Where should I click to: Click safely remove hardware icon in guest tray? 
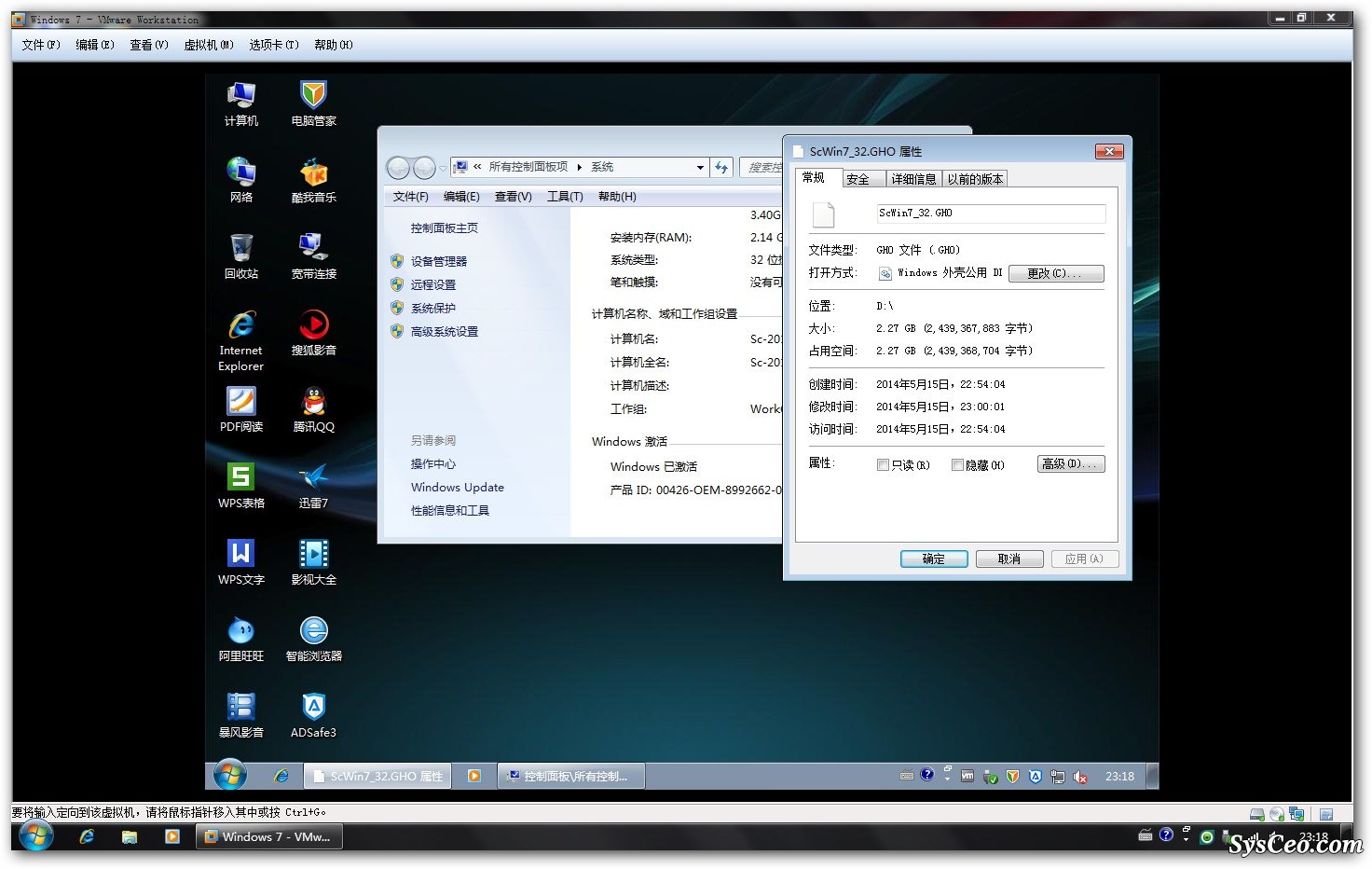[991, 777]
